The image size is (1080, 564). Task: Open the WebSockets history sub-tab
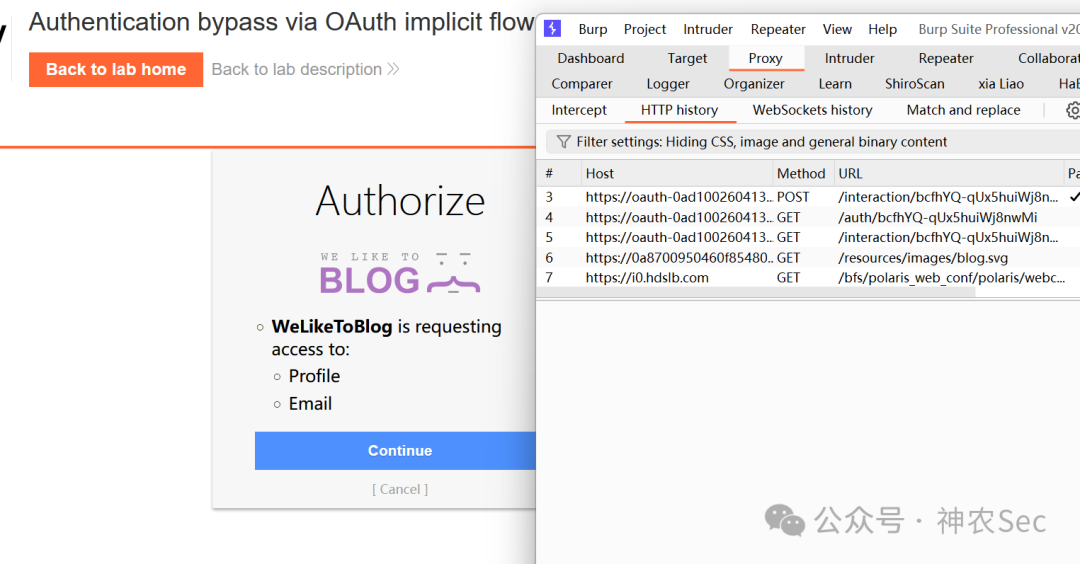pyautogui.click(x=812, y=109)
